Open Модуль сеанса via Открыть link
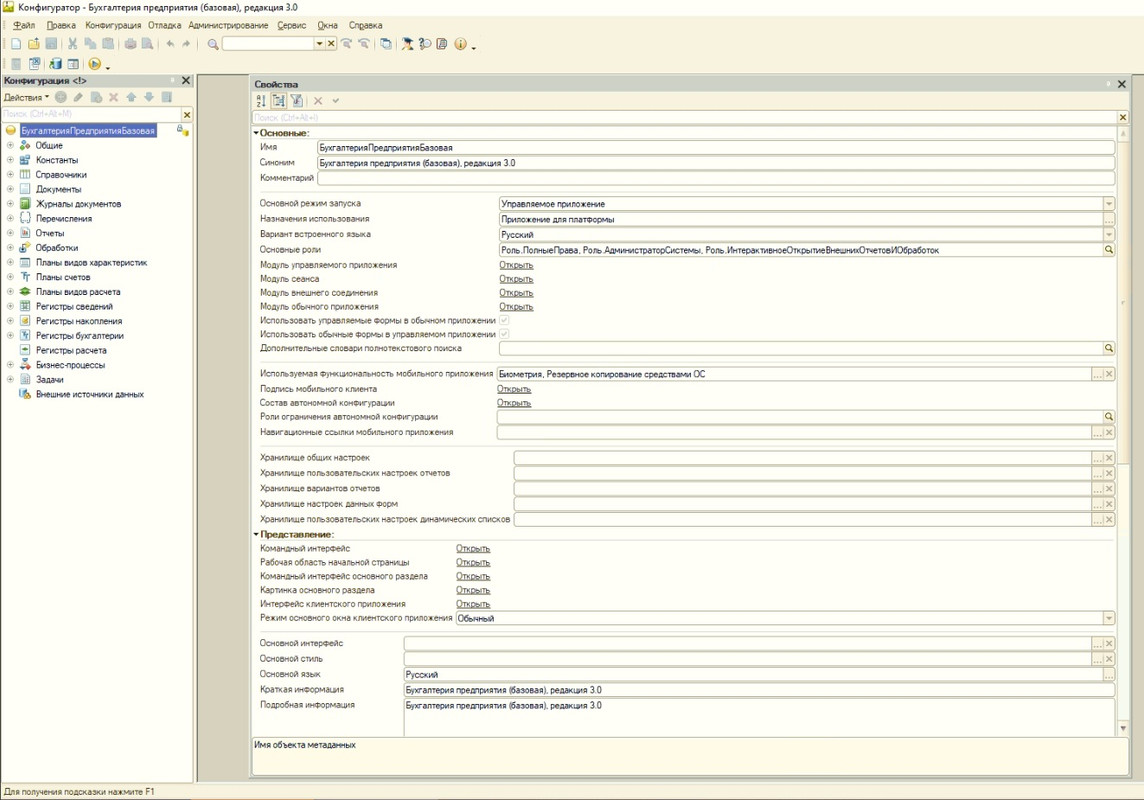 point(516,279)
